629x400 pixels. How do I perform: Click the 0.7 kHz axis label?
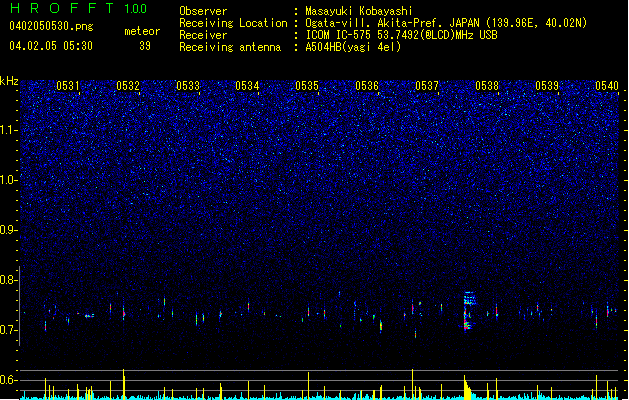tap(9, 330)
